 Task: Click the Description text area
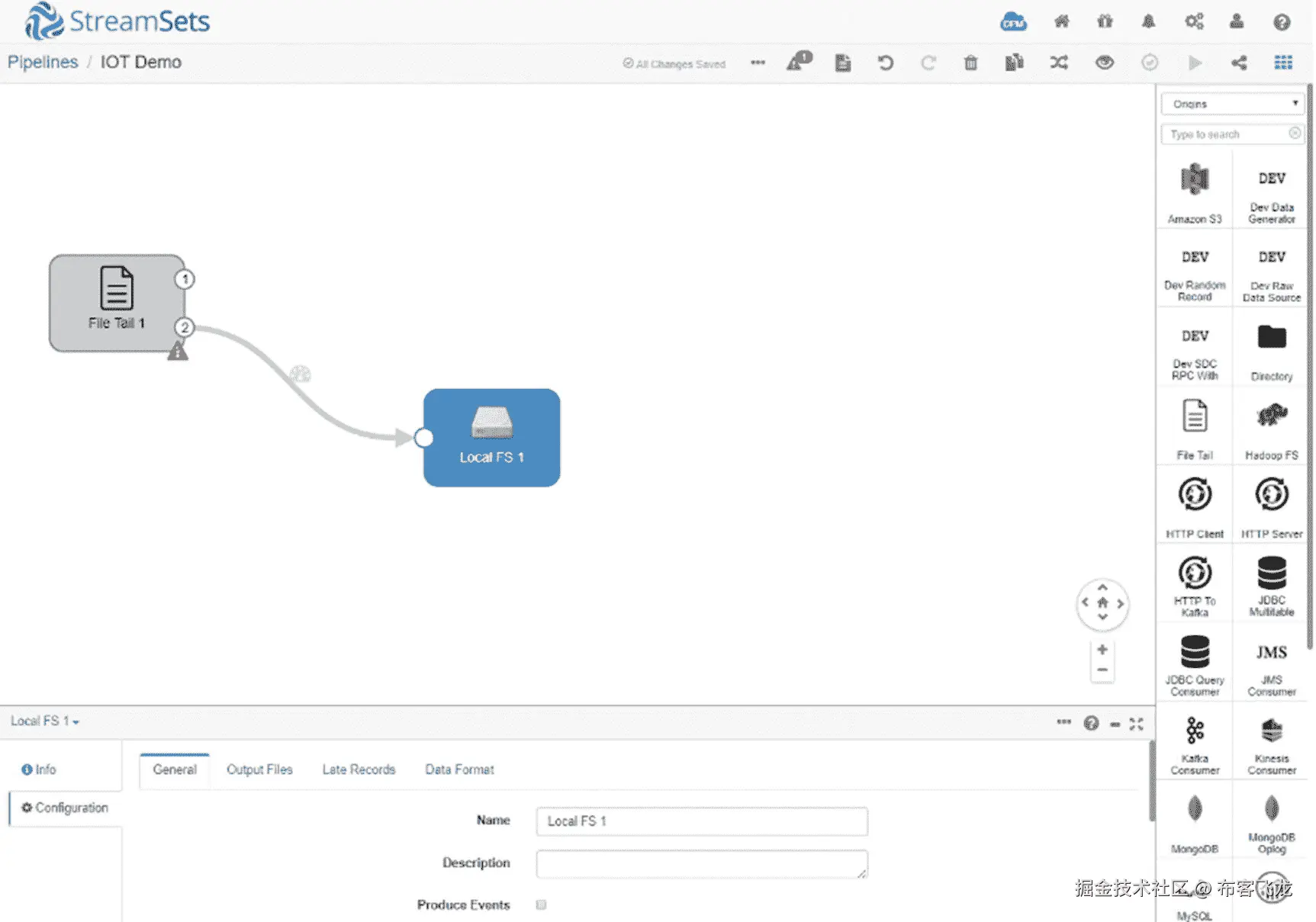tap(702, 864)
